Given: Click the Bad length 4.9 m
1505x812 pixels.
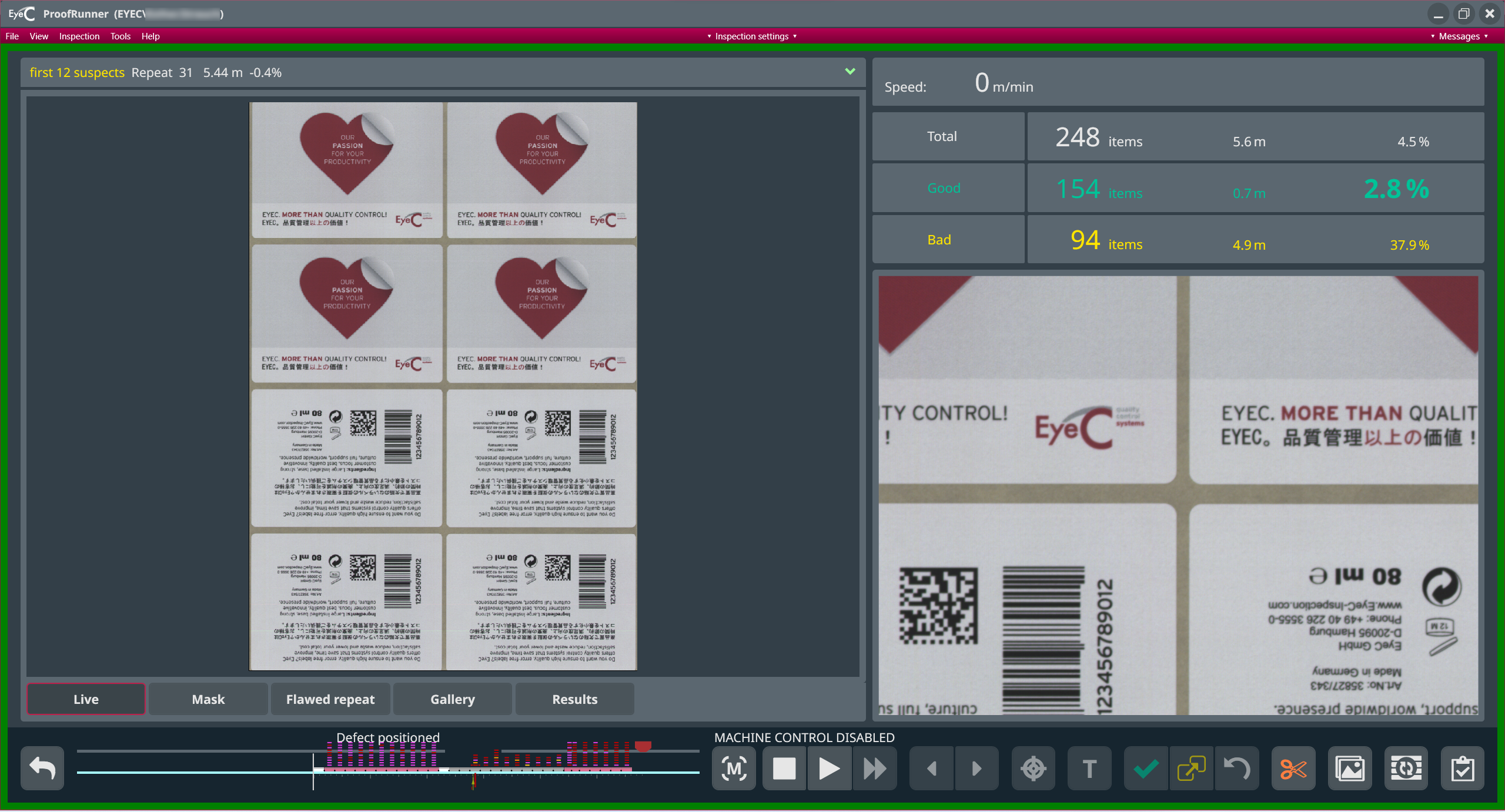Looking at the screenshot, I should click(1249, 245).
